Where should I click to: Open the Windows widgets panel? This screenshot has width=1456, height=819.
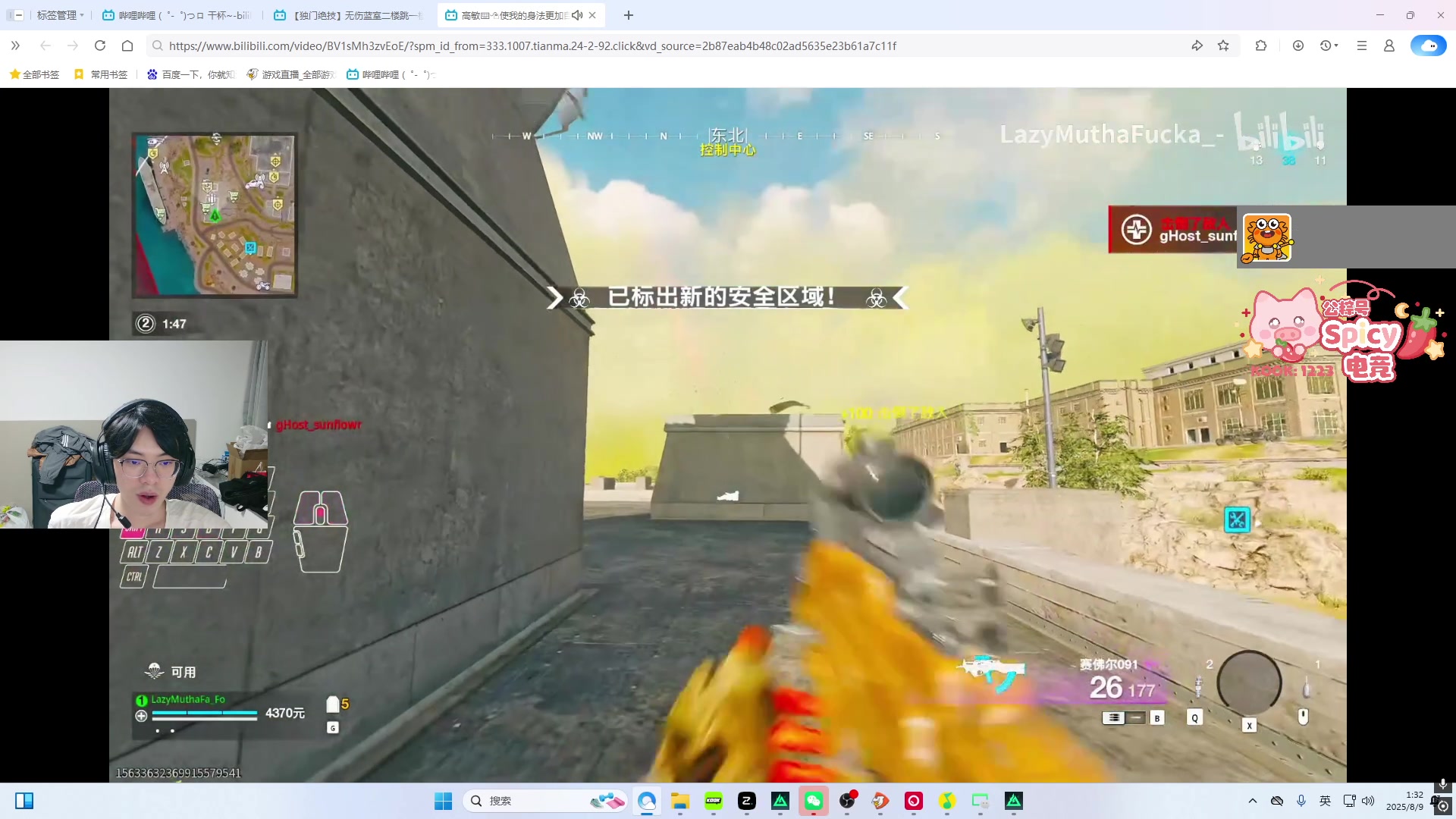point(24,801)
